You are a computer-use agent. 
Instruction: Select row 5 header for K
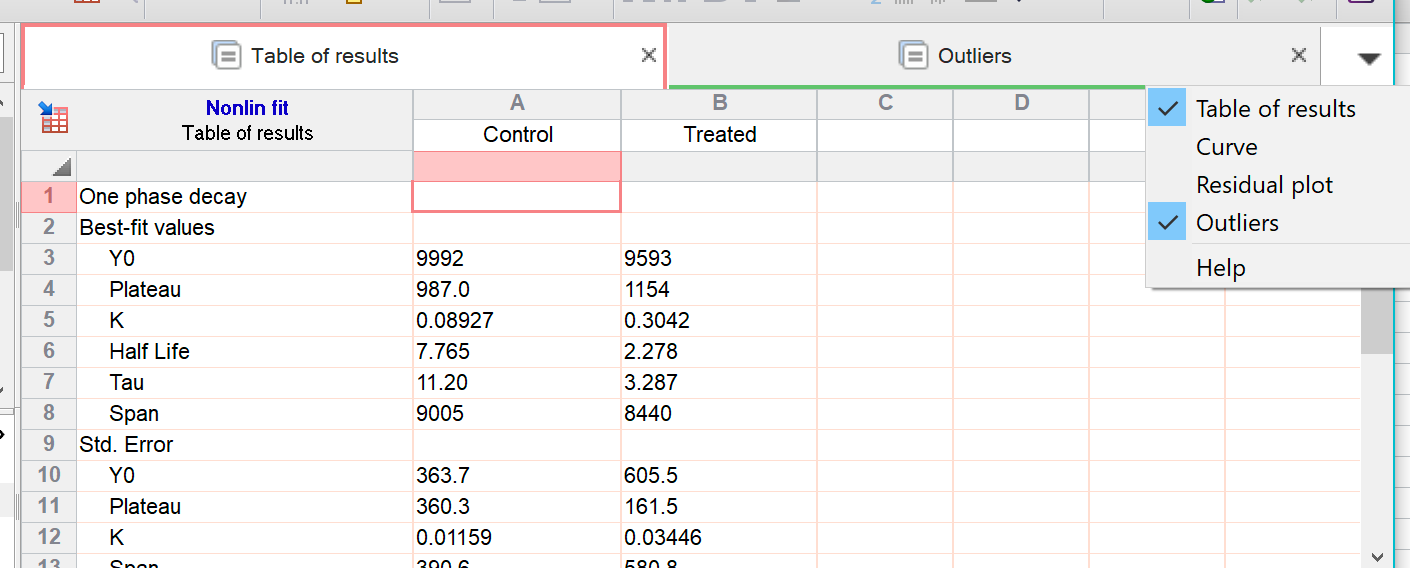pyautogui.click(x=49, y=321)
